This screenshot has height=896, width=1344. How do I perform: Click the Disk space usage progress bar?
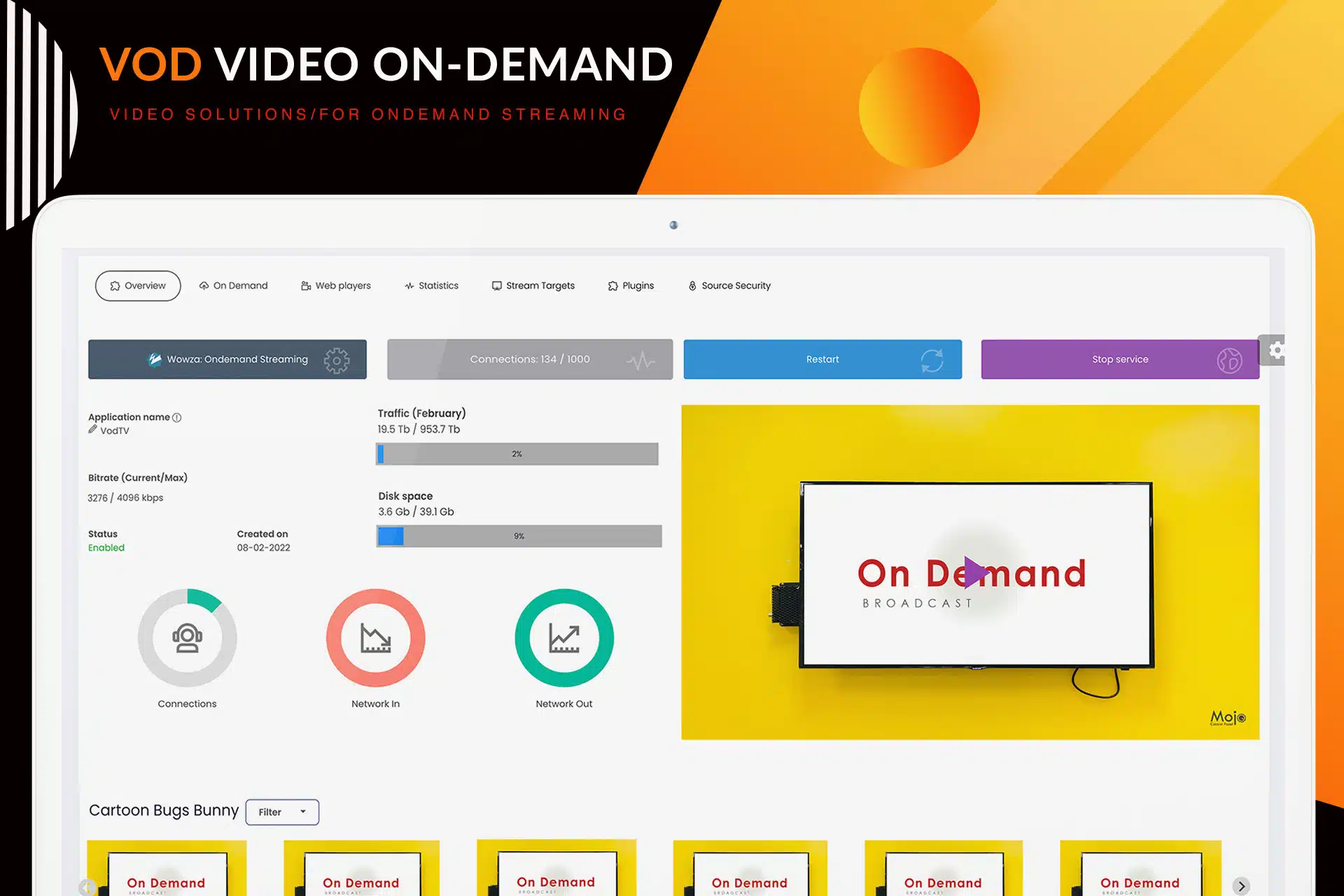click(x=519, y=536)
